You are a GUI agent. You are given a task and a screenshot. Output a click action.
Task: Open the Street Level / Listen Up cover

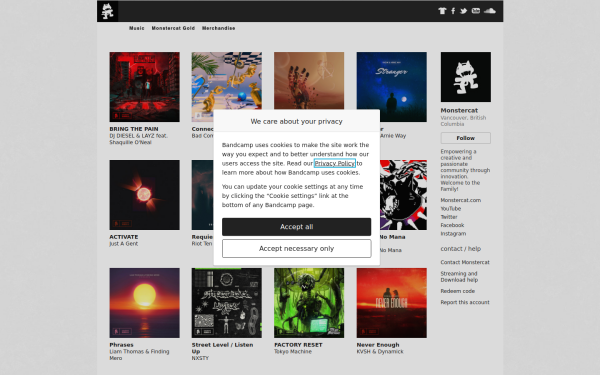227,303
